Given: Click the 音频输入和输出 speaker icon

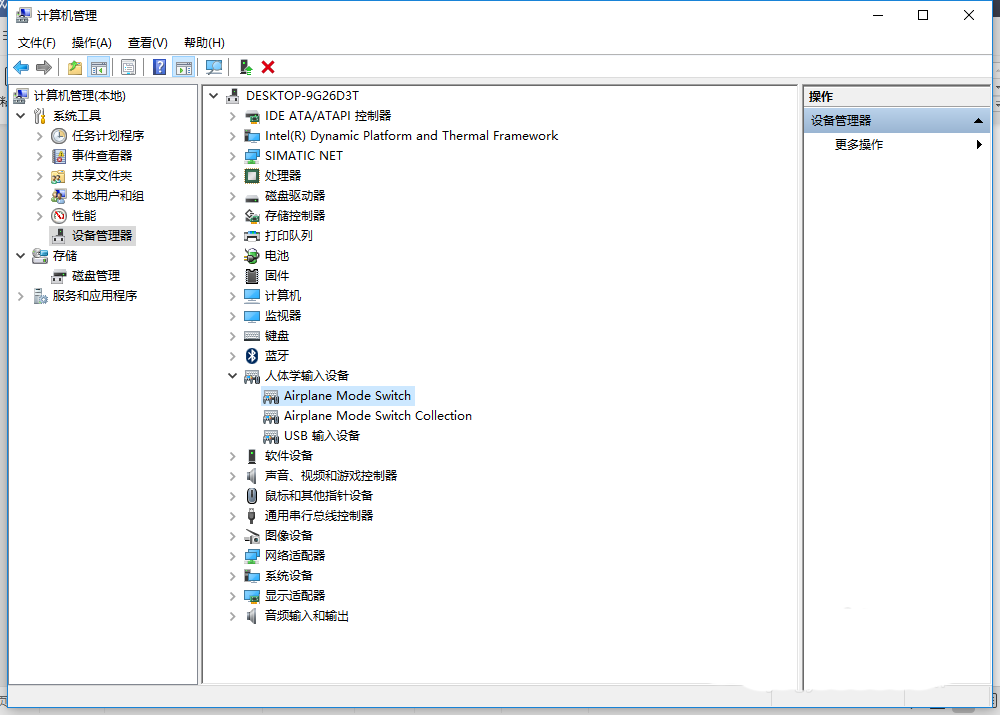Looking at the screenshot, I should pyautogui.click(x=252, y=616).
